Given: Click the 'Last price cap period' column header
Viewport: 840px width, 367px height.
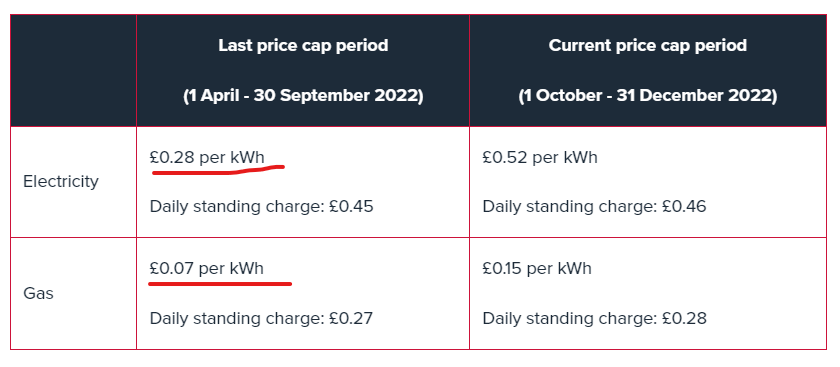Looking at the screenshot, I should (x=303, y=46).
